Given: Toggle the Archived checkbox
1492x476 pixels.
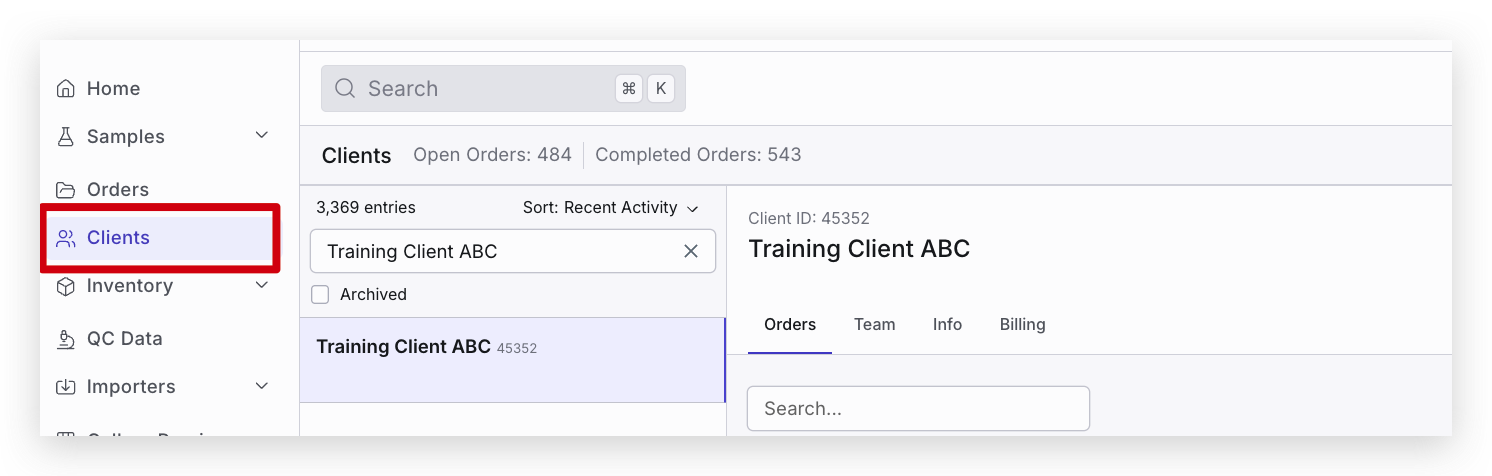Looking at the screenshot, I should (x=320, y=294).
